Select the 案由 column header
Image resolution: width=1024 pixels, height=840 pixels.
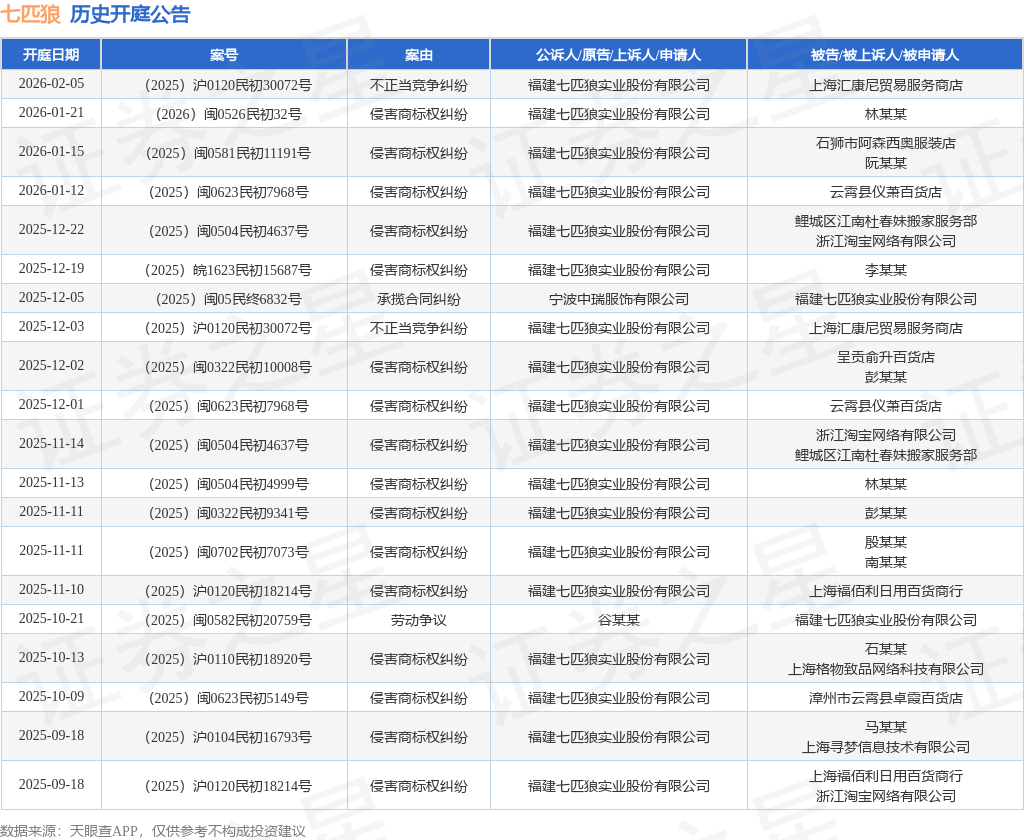(x=419, y=55)
